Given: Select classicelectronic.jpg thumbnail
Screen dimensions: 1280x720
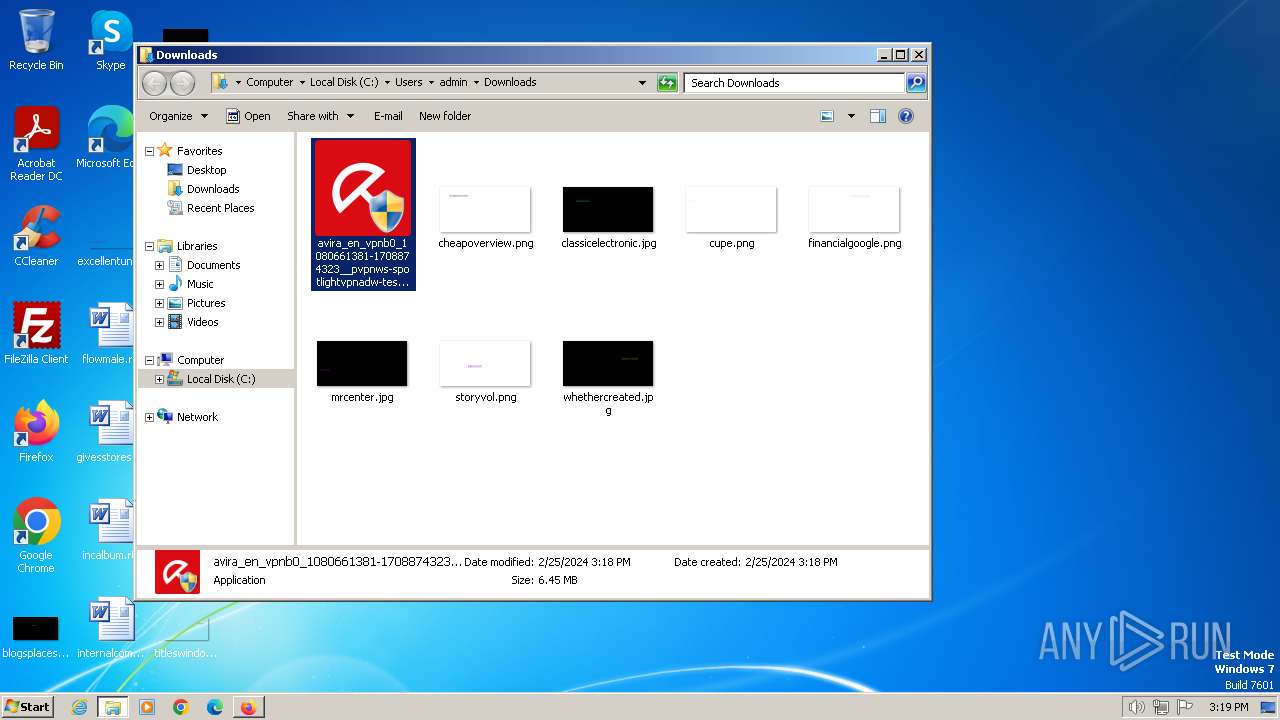Looking at the screenshot, I should pyautogui.click(x=608, y=210).
